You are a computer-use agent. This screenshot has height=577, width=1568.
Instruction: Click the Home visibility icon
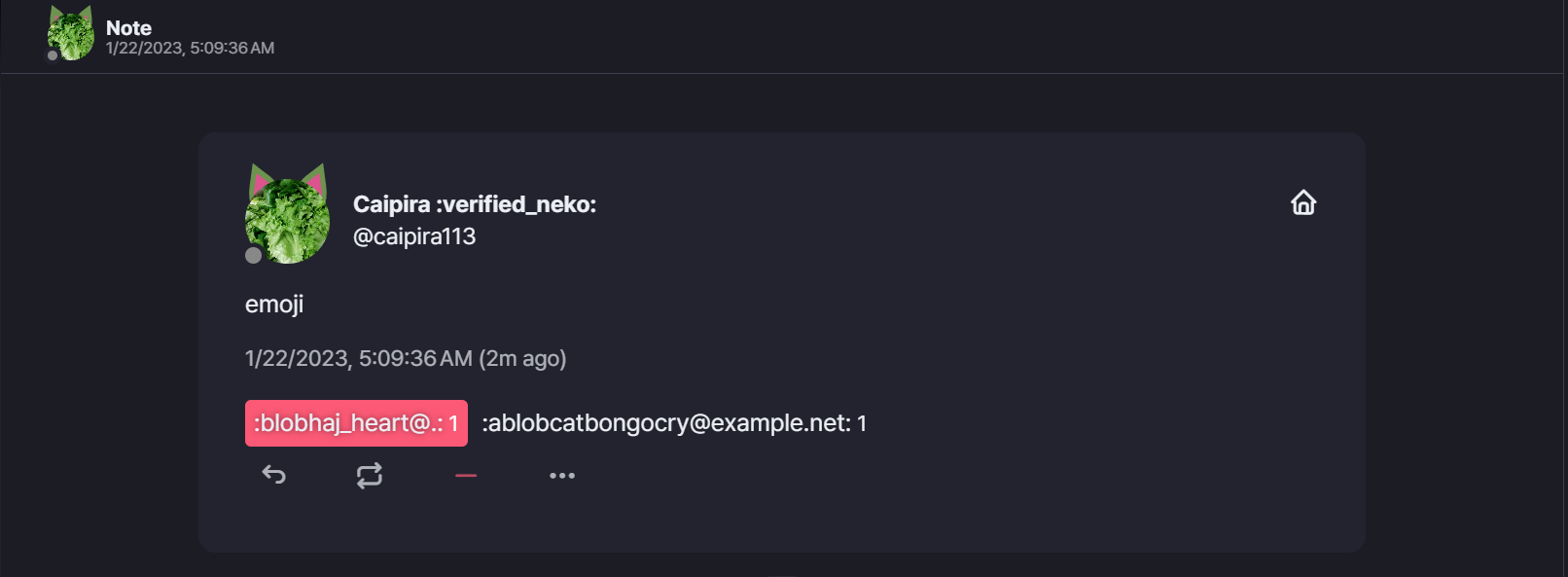1304,202
